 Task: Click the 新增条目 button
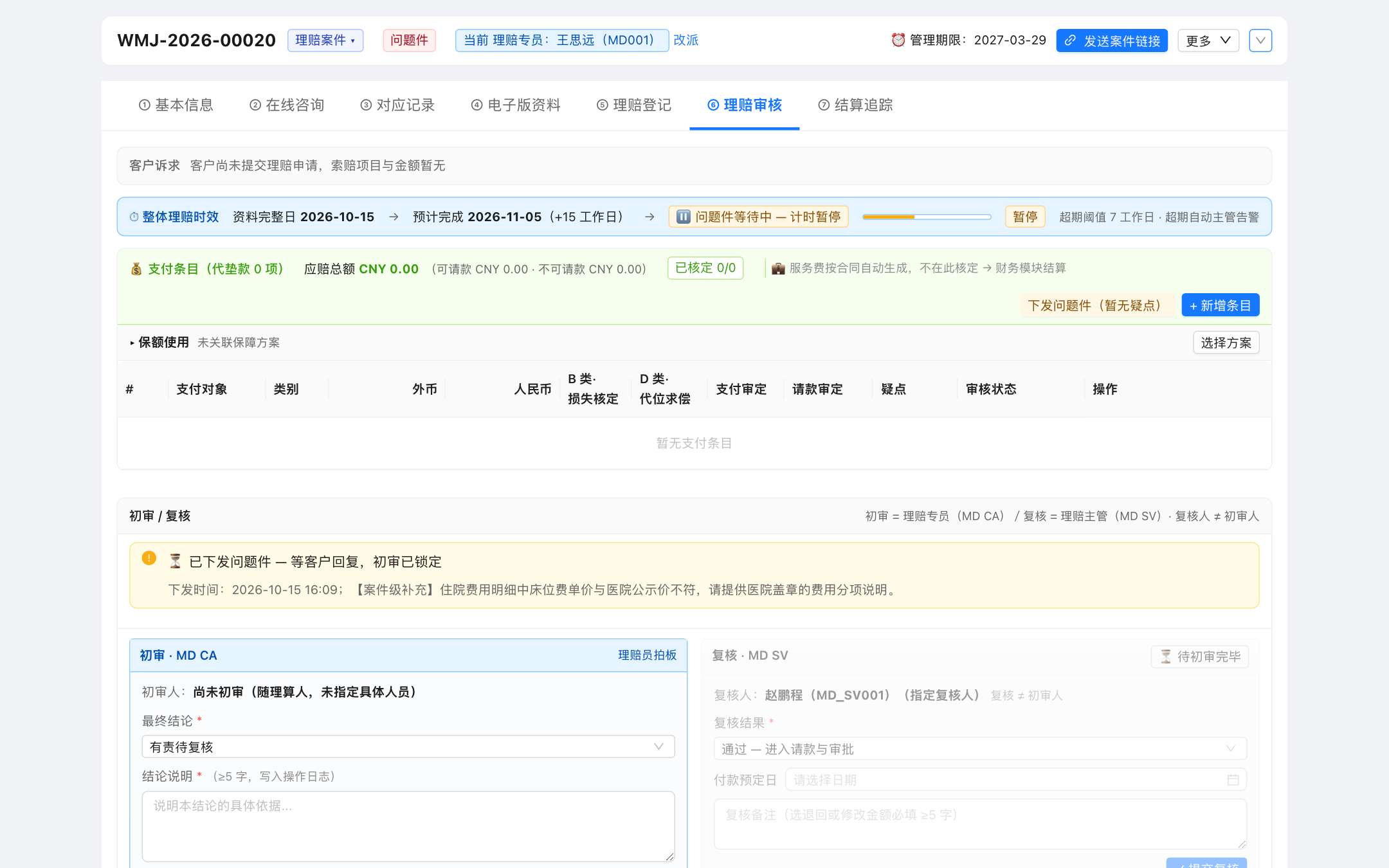pos(1221,305)
